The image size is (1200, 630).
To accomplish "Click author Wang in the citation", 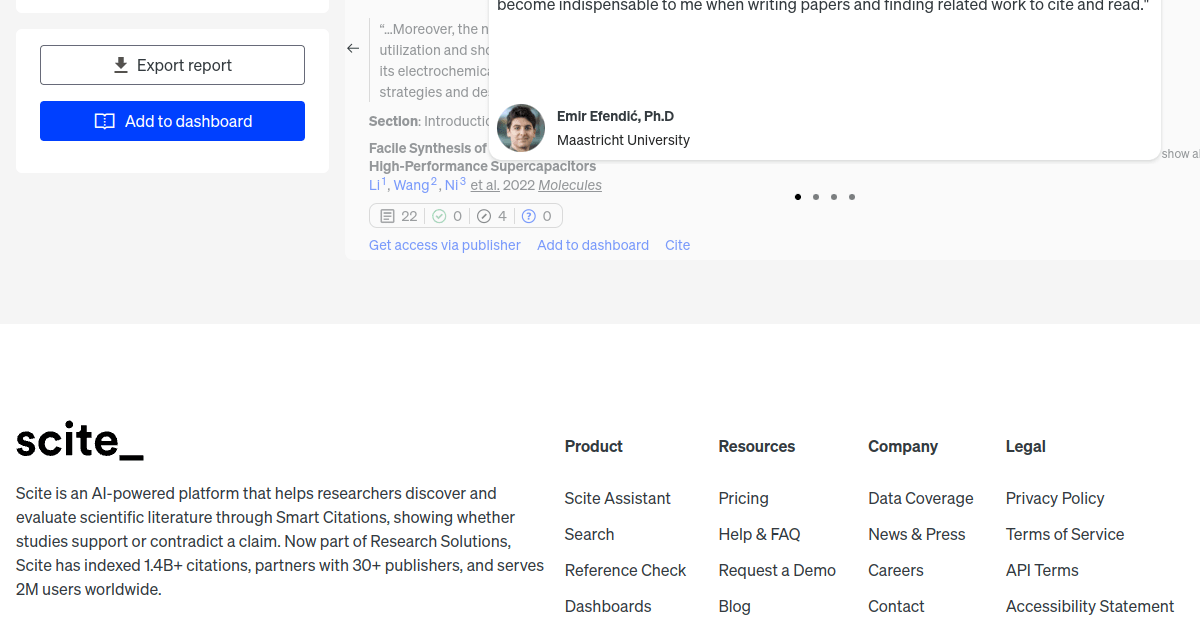I will click(411, 185).
